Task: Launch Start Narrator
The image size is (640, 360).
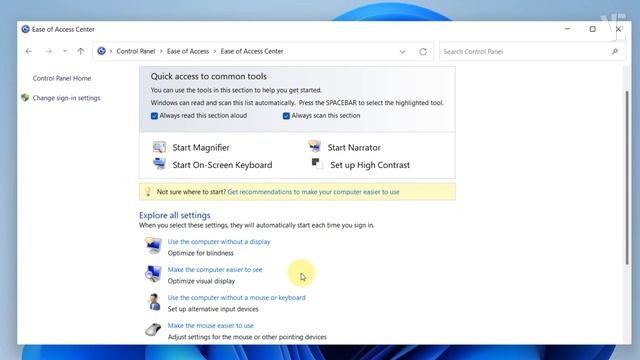Action: tap(354, 147)
